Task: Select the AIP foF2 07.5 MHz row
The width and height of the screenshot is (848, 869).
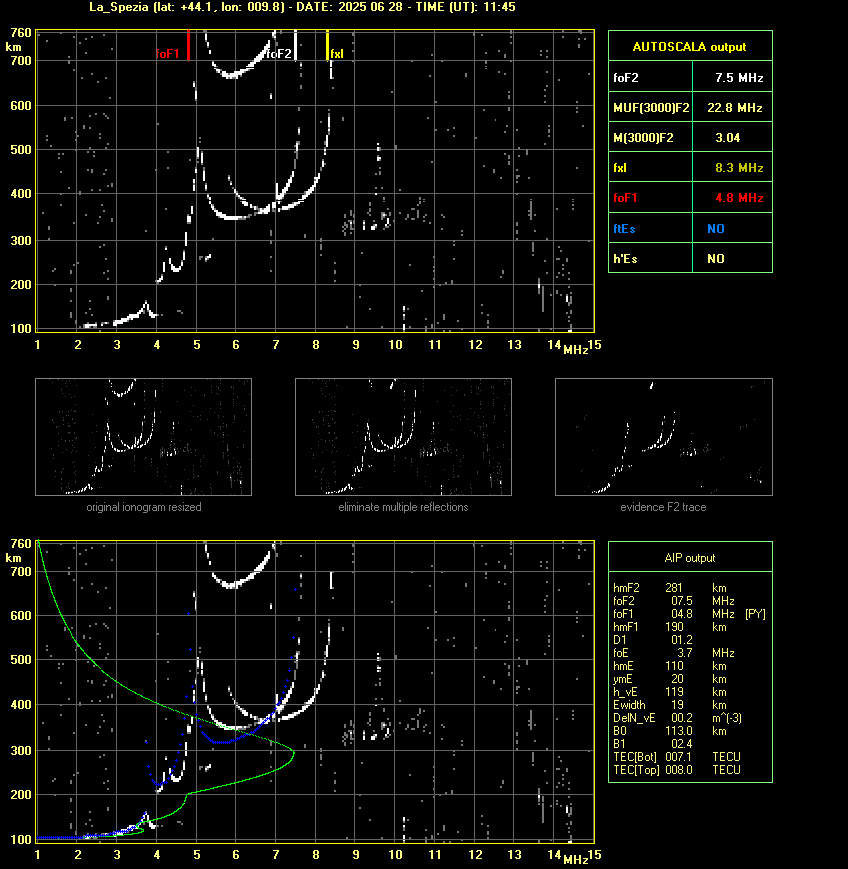Action: coord(673,601)
